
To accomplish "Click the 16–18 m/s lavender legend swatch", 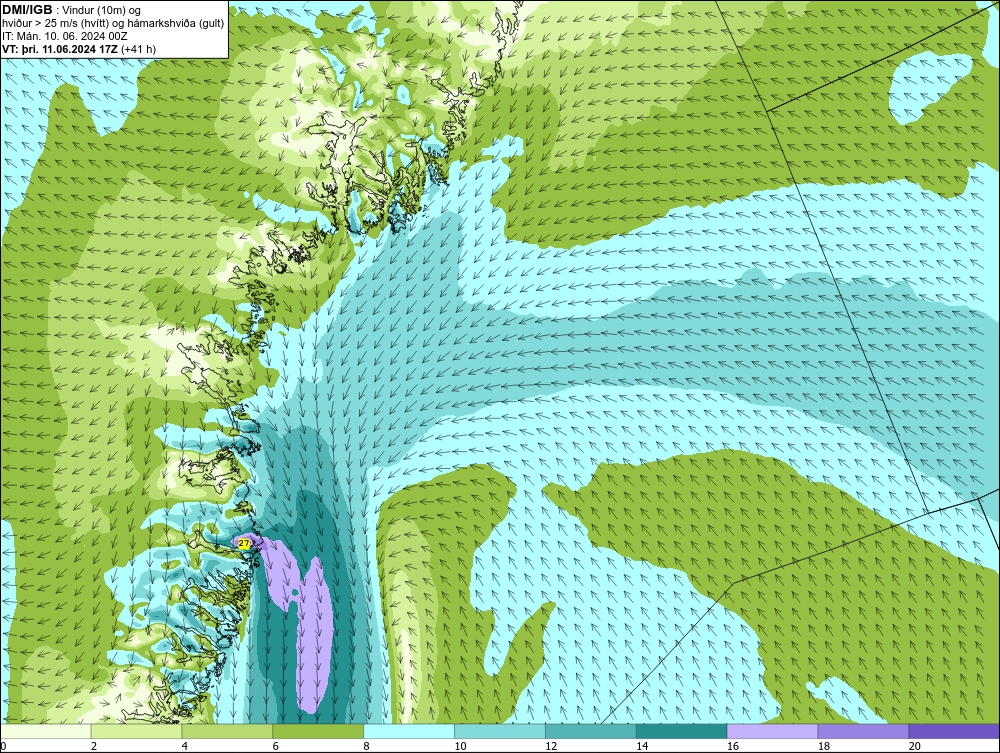I will click(772, 731).
